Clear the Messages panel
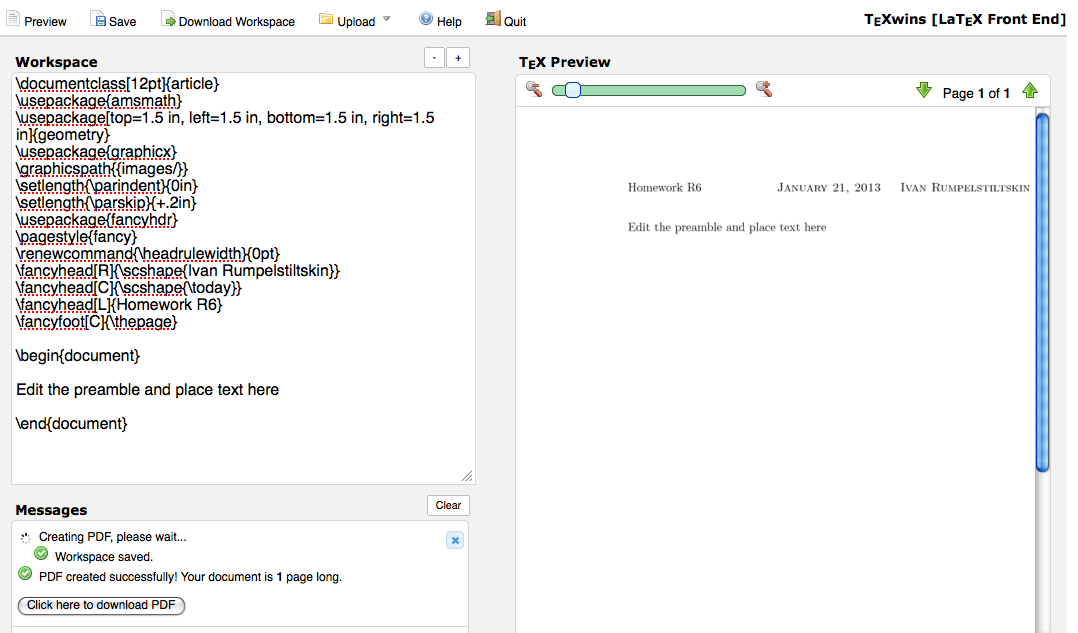1078x633 pixels. (448, 505)
